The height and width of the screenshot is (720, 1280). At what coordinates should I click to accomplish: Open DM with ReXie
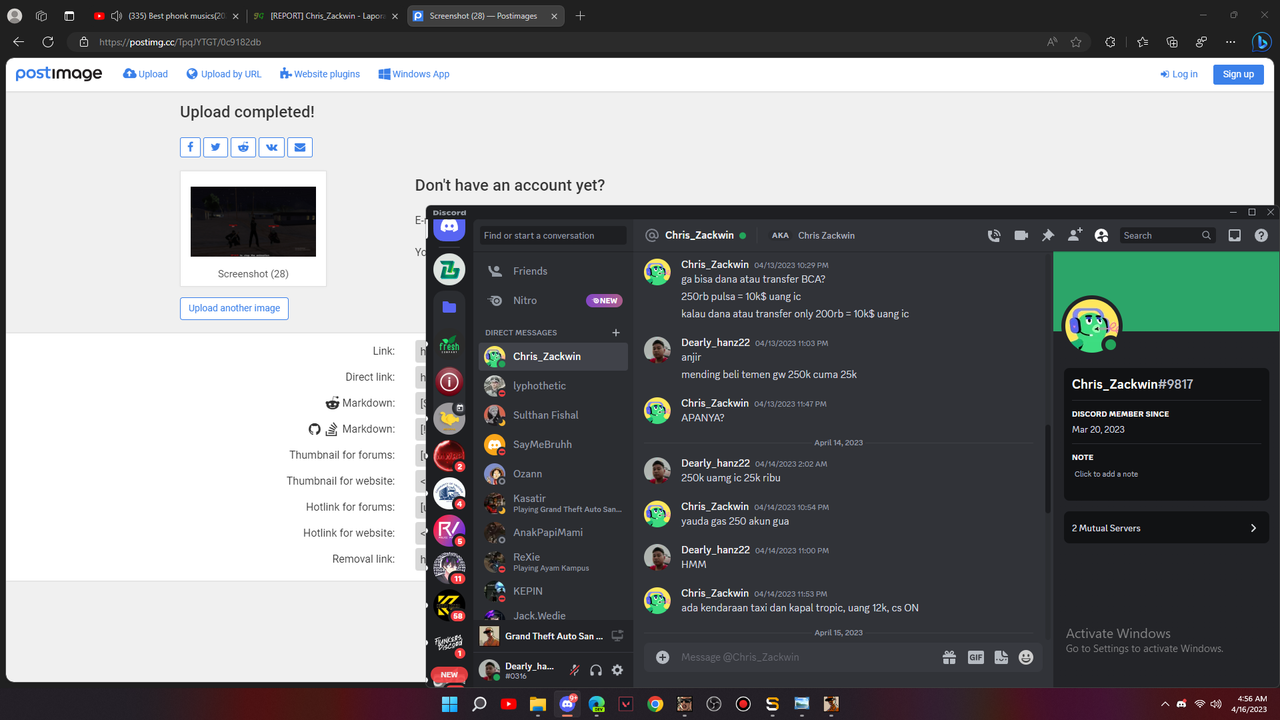(553, 562)
